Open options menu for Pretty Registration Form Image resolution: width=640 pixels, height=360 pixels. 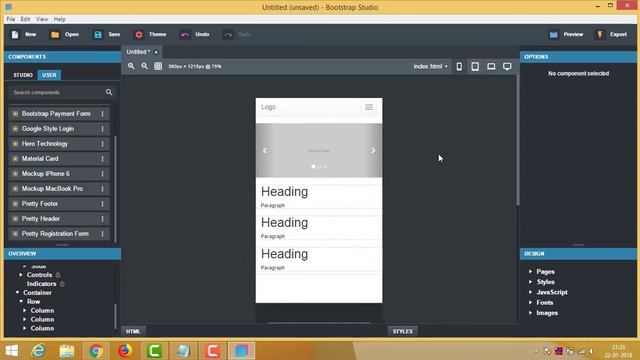[102, 234]
